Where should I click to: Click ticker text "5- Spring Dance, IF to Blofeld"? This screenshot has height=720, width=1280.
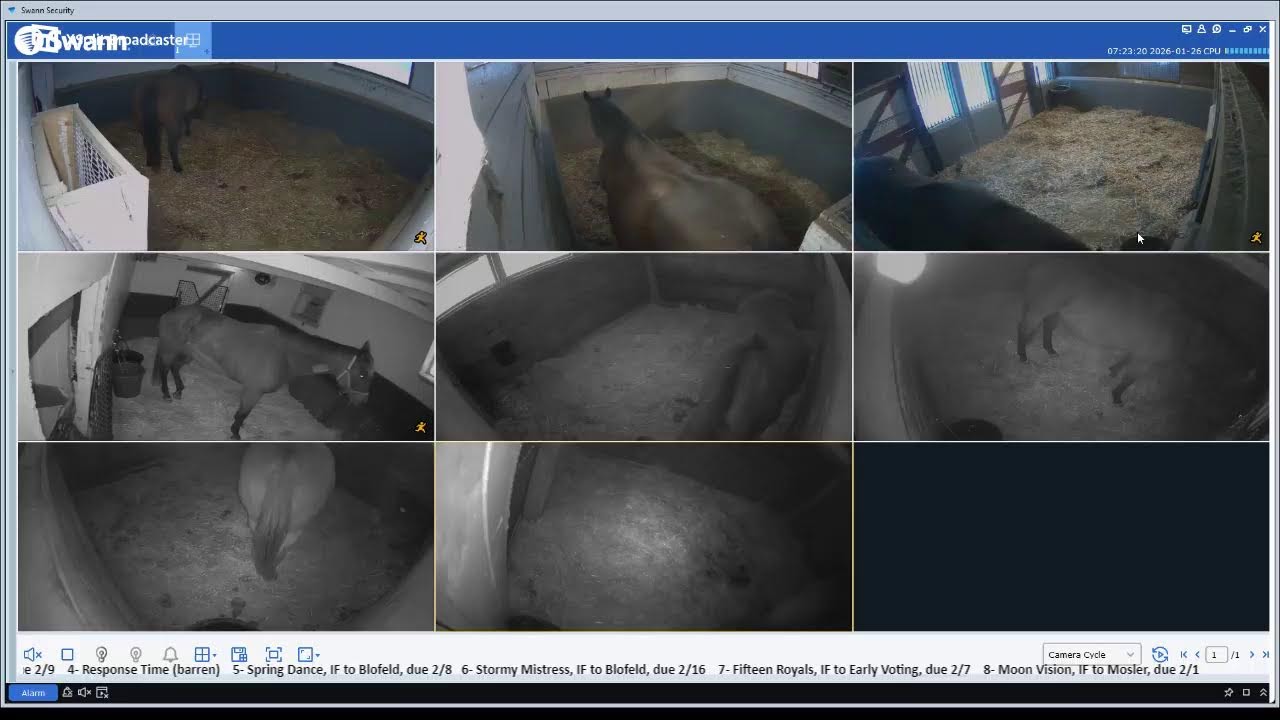(320, 670)
